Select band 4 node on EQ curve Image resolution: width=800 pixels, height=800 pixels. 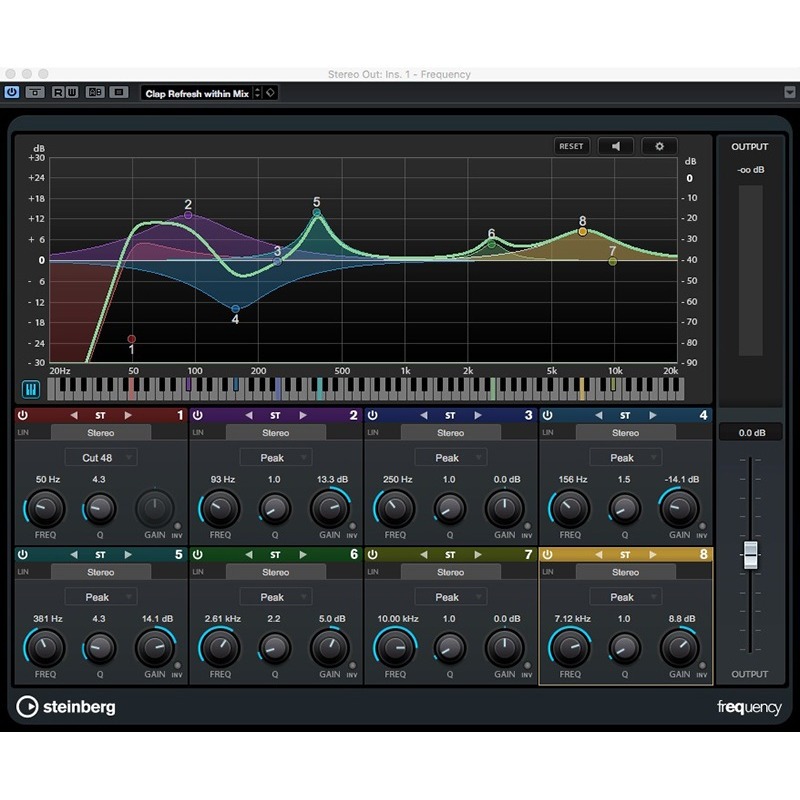coord(235,309)
